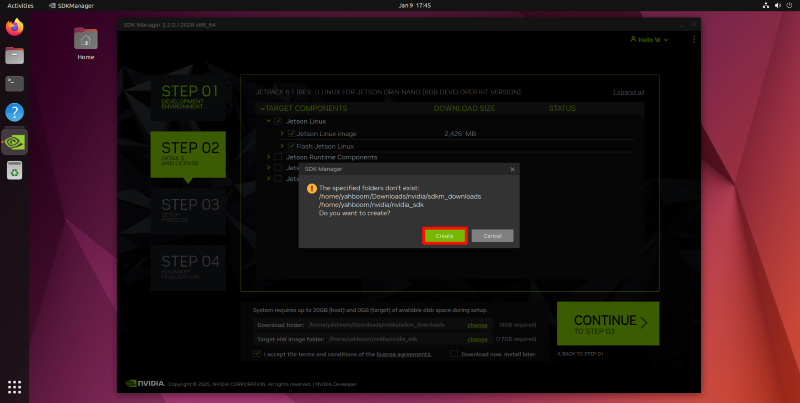
Task: Show Applications grid at dock bottom
Action: [x=15, y=386]
